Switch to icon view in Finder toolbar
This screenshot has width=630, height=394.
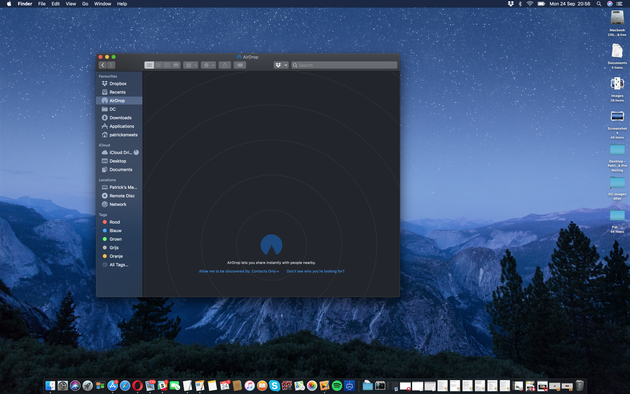tap(149, 65)
